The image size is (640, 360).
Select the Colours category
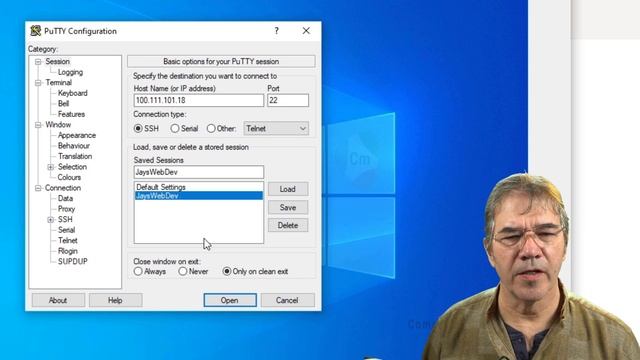[69, 178]
